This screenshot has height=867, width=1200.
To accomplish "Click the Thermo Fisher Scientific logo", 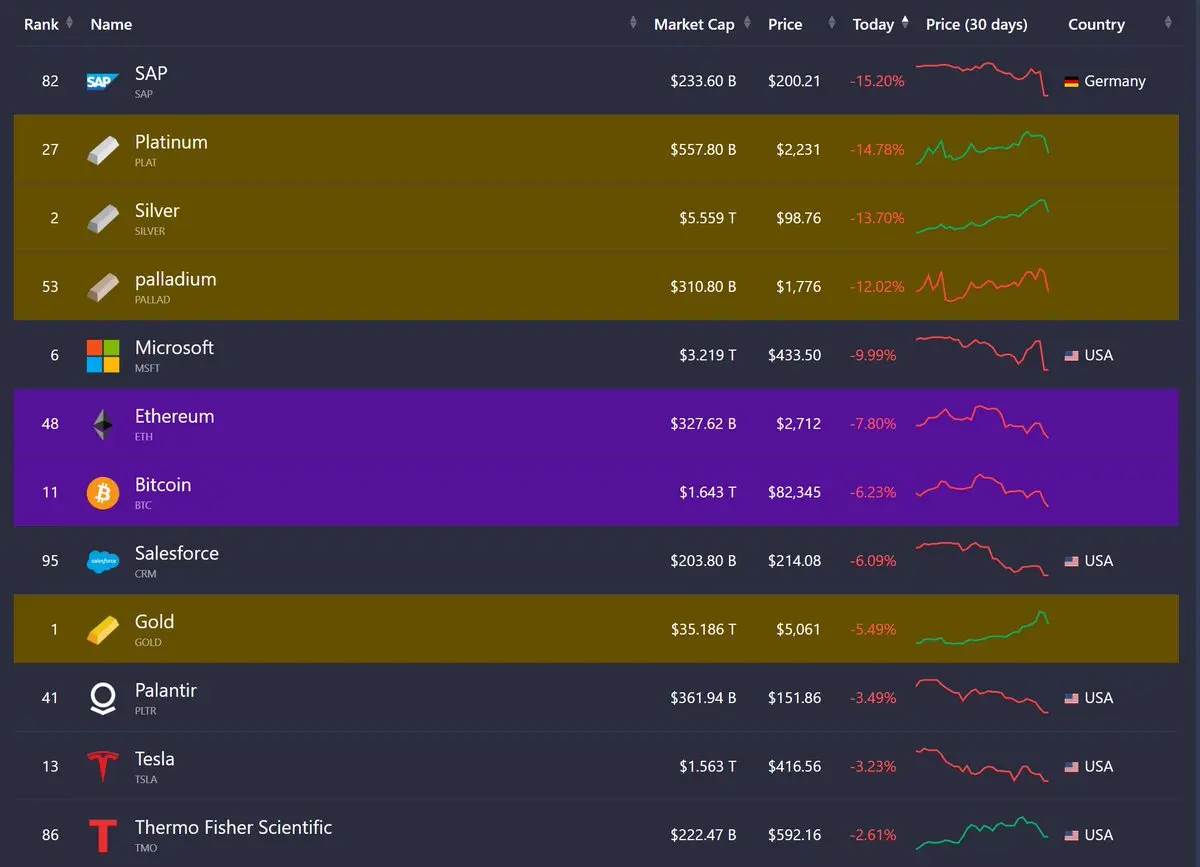I will pyautogui.click(x=102, y=835).
